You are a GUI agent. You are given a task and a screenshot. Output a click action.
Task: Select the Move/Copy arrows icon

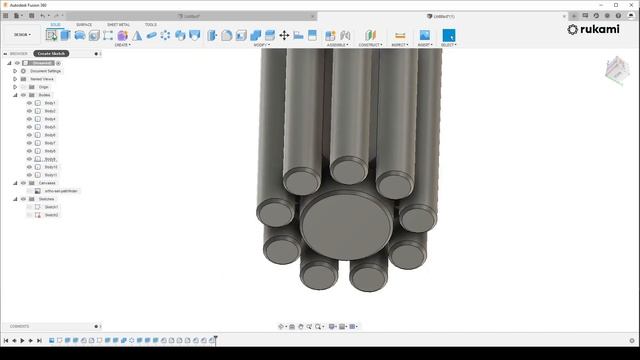coord(284,36)
